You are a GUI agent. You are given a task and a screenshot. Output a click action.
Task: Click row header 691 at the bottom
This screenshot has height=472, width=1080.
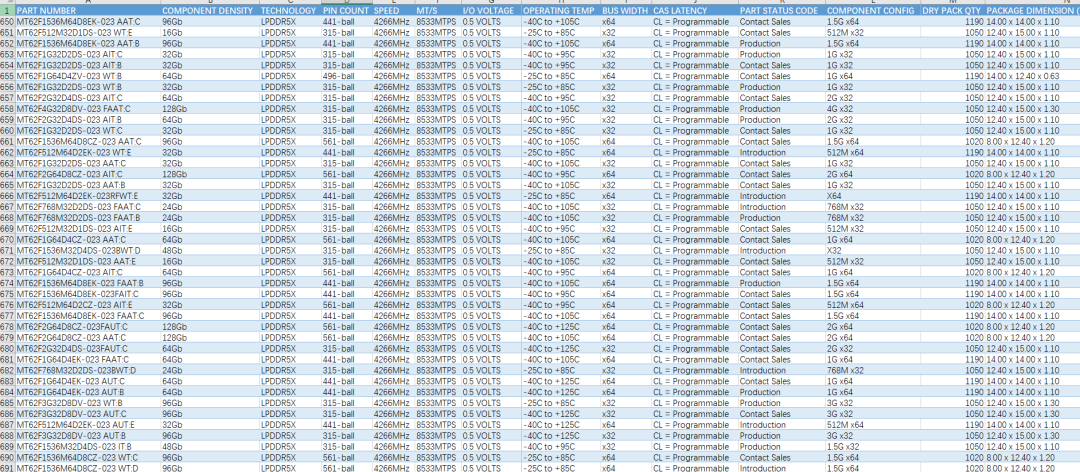click(x=7, y=467)
